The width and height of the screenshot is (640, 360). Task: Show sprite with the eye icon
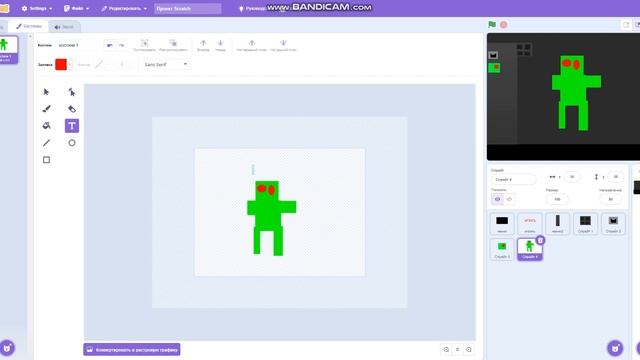tap(497, 199)
